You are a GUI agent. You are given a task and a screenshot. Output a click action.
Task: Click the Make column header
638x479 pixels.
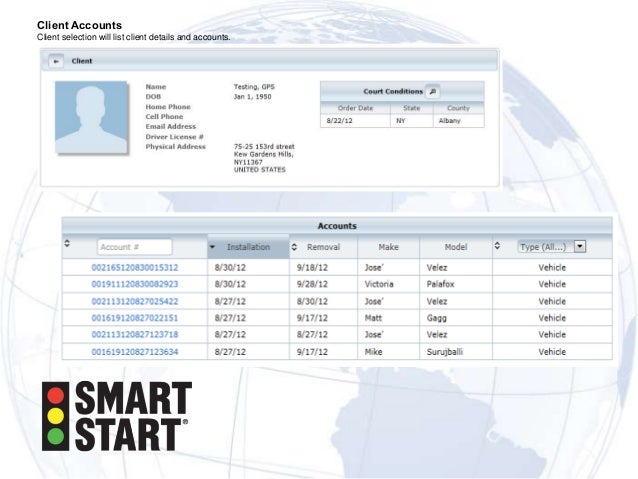pos(388,247)
